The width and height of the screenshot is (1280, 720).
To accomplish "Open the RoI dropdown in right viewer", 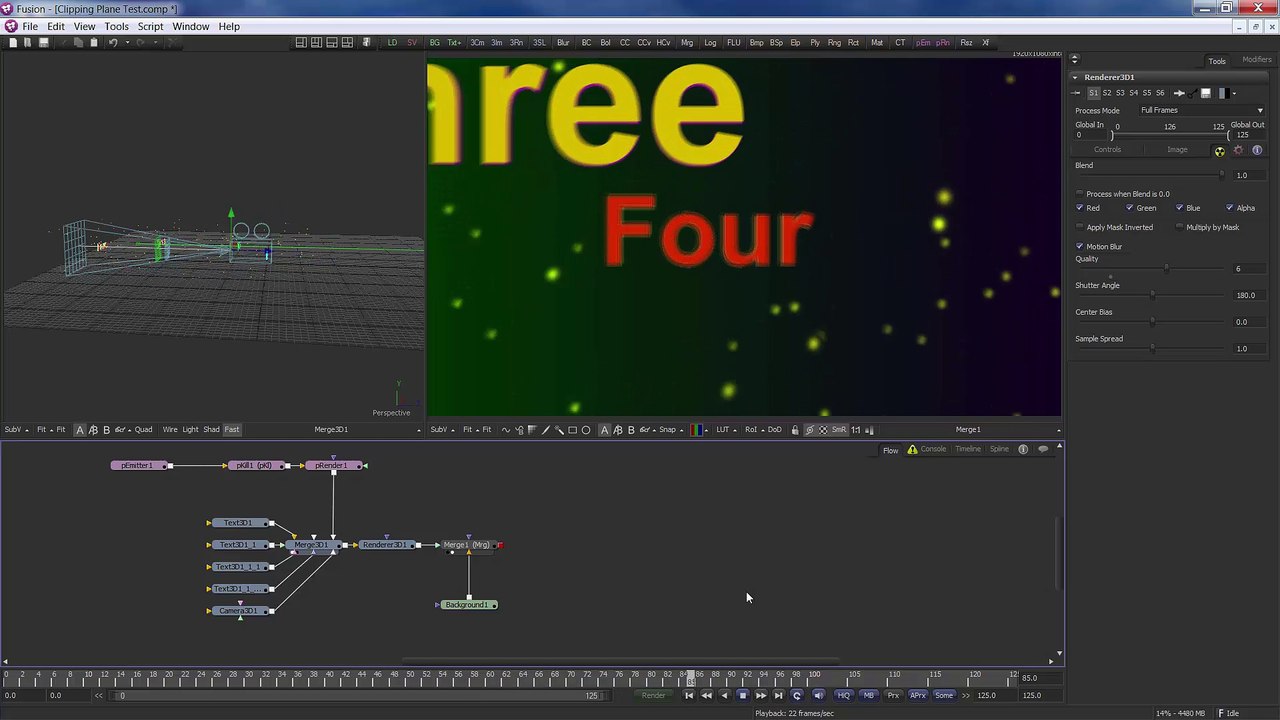I will point(753,430).
